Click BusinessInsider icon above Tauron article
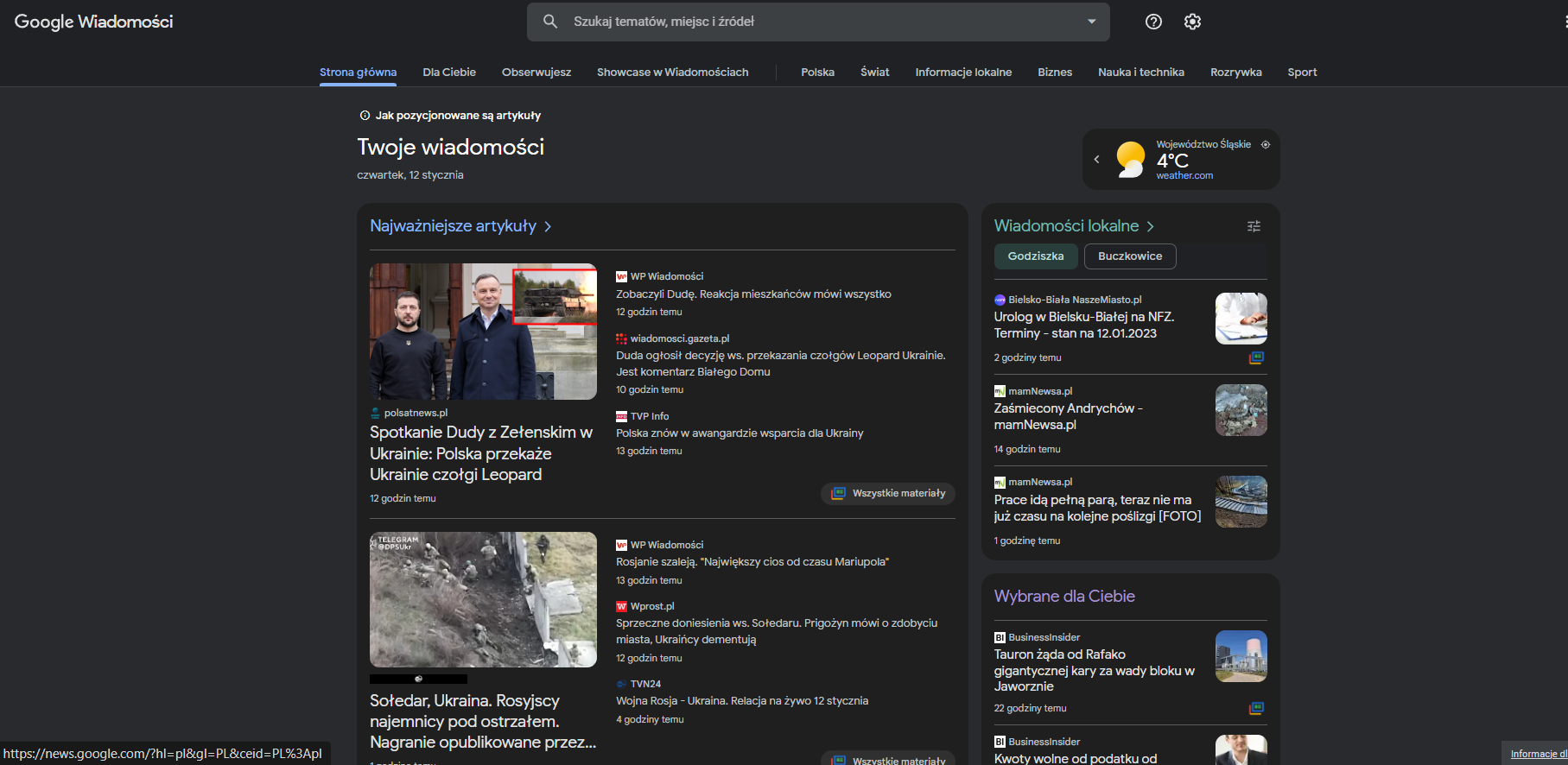 coord(1000,637)
